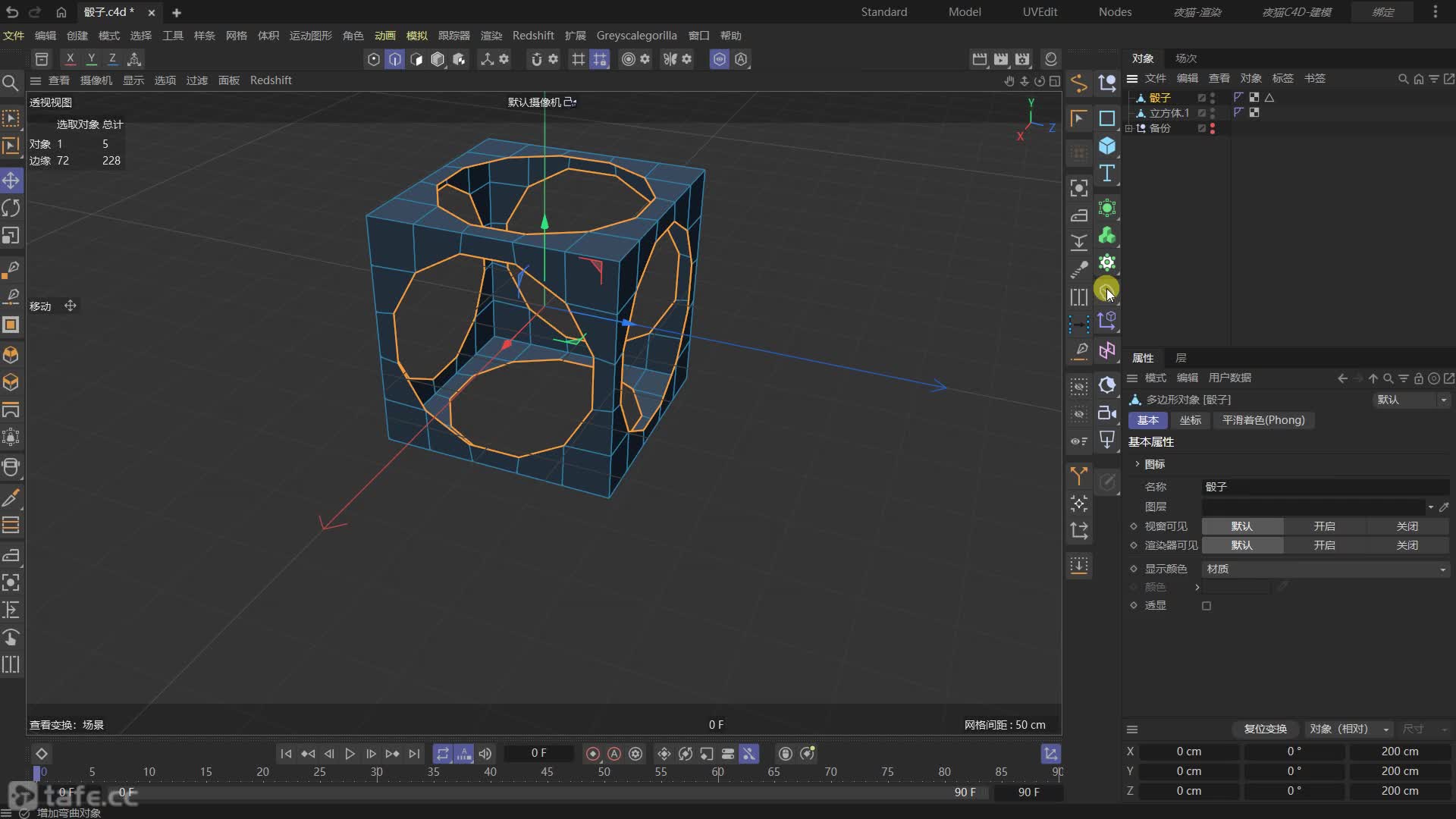The height and width of the screenshot is (819, 1456).
Task: Set 视窗可见 to 开启
Action: click(x=1324, y=526)
